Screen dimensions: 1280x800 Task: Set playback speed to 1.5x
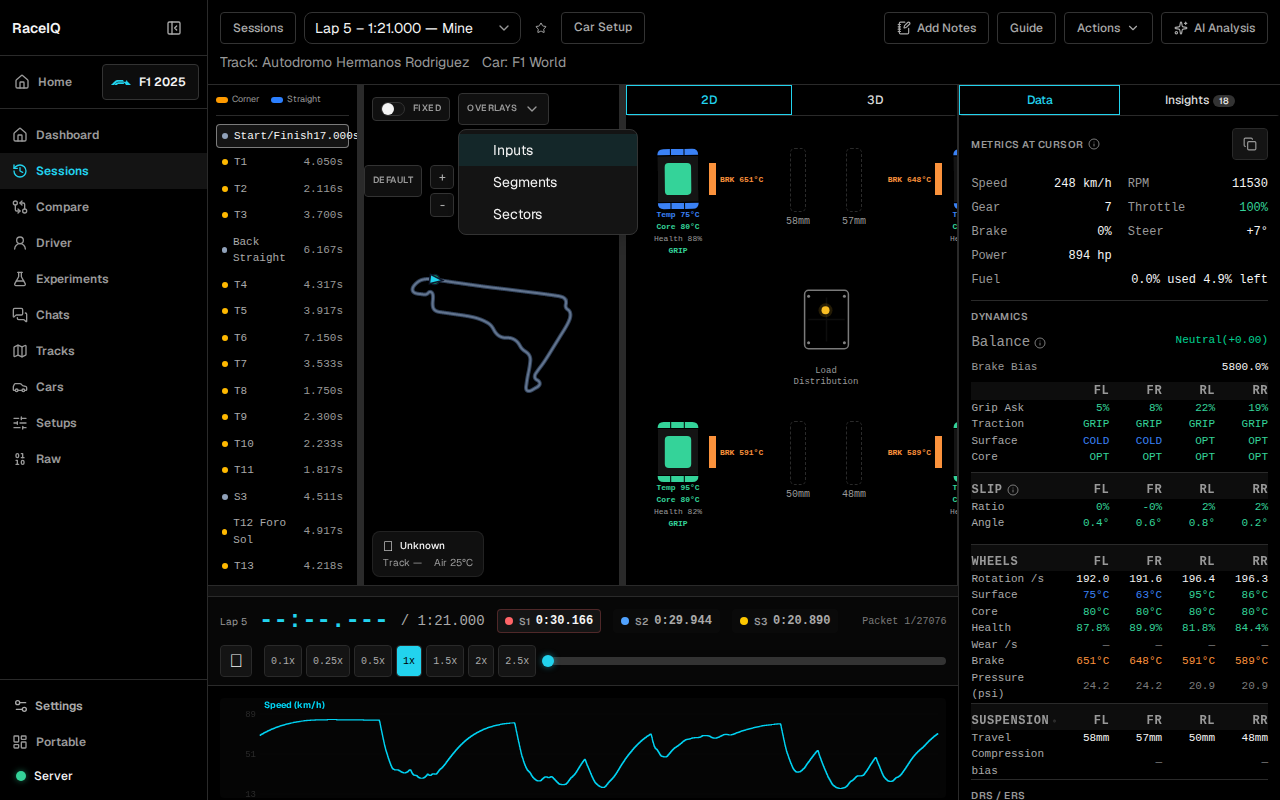tap(445, 661)
